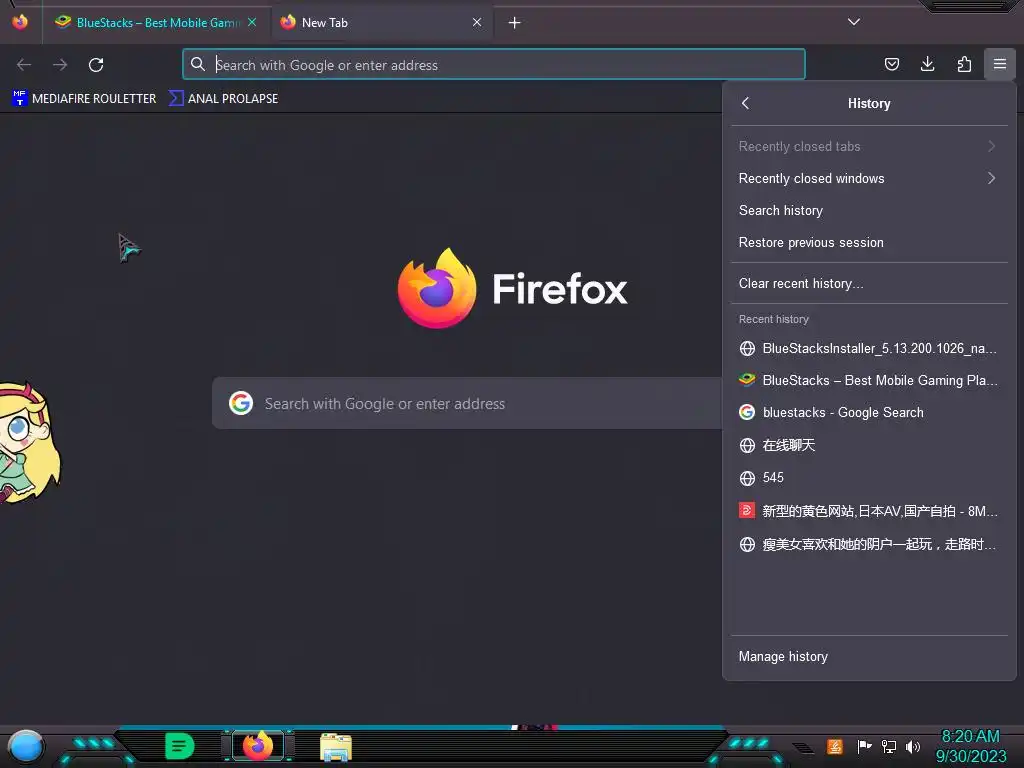Go forward one page

pos(60,65)
